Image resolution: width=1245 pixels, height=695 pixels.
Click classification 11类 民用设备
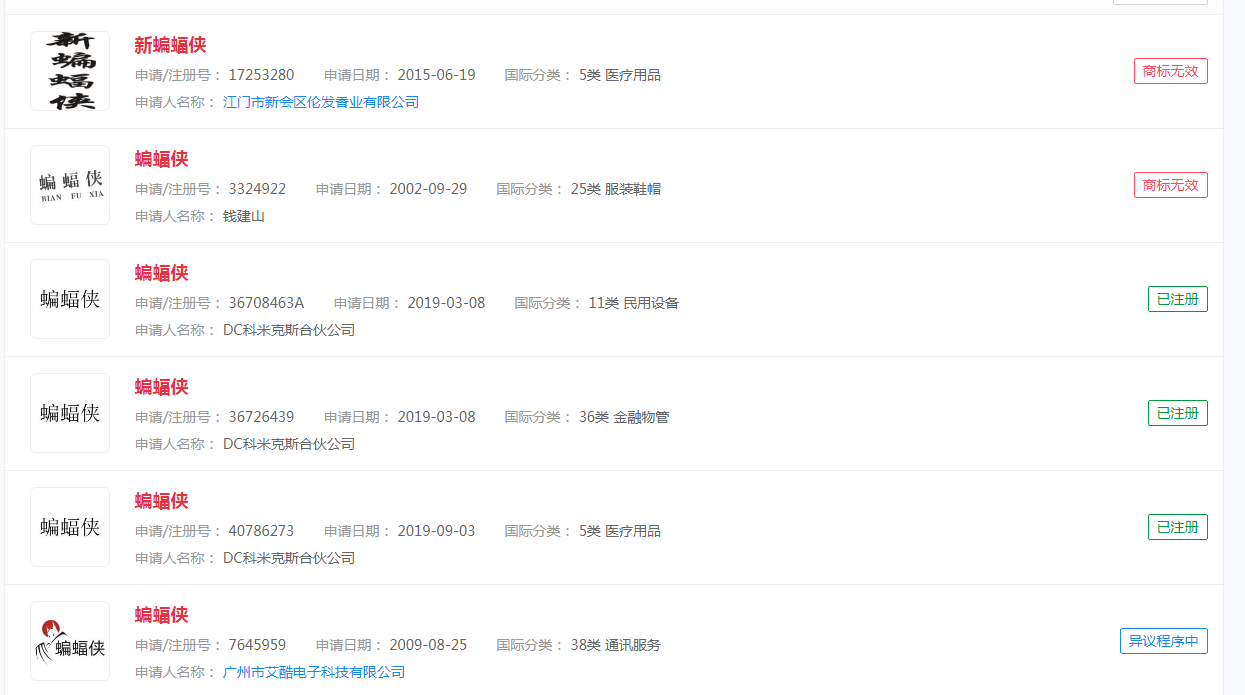[634, 303]
